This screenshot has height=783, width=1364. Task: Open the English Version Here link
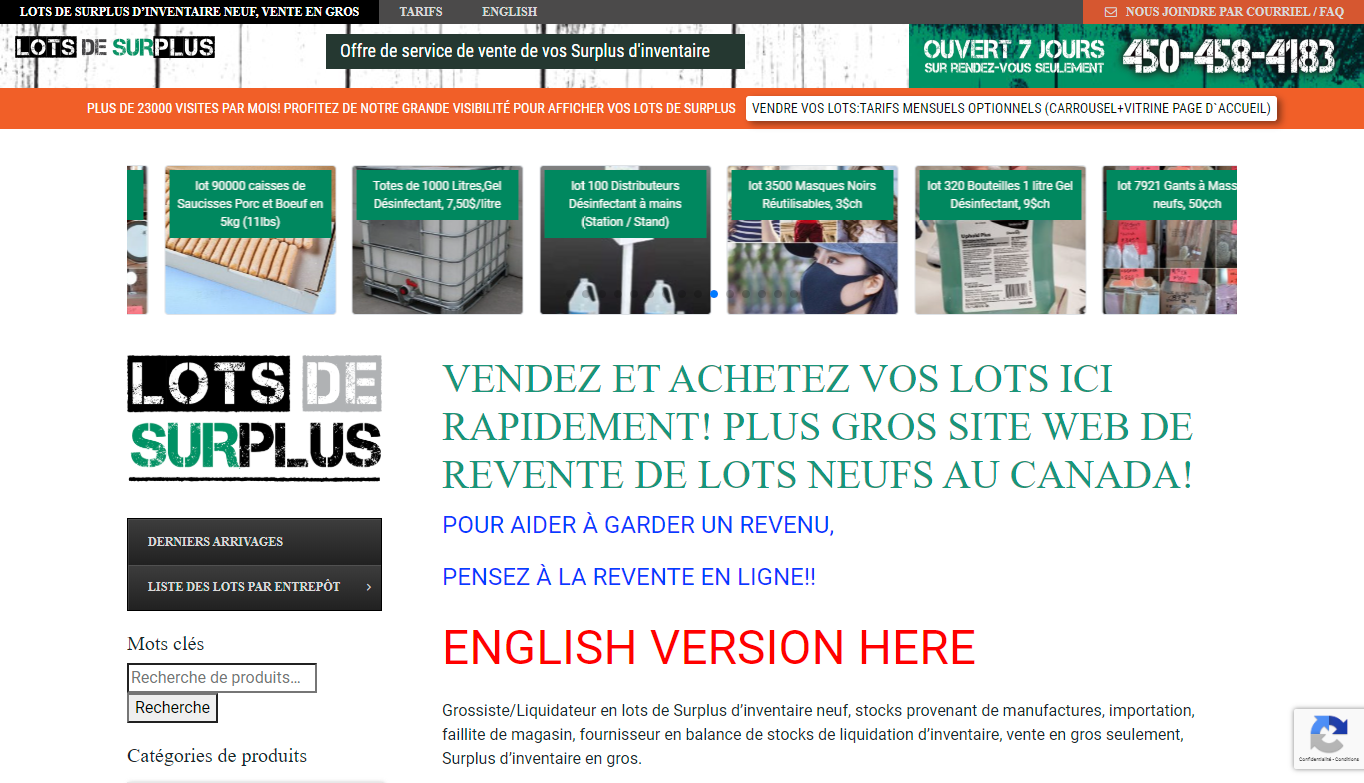tap(708, 648)
